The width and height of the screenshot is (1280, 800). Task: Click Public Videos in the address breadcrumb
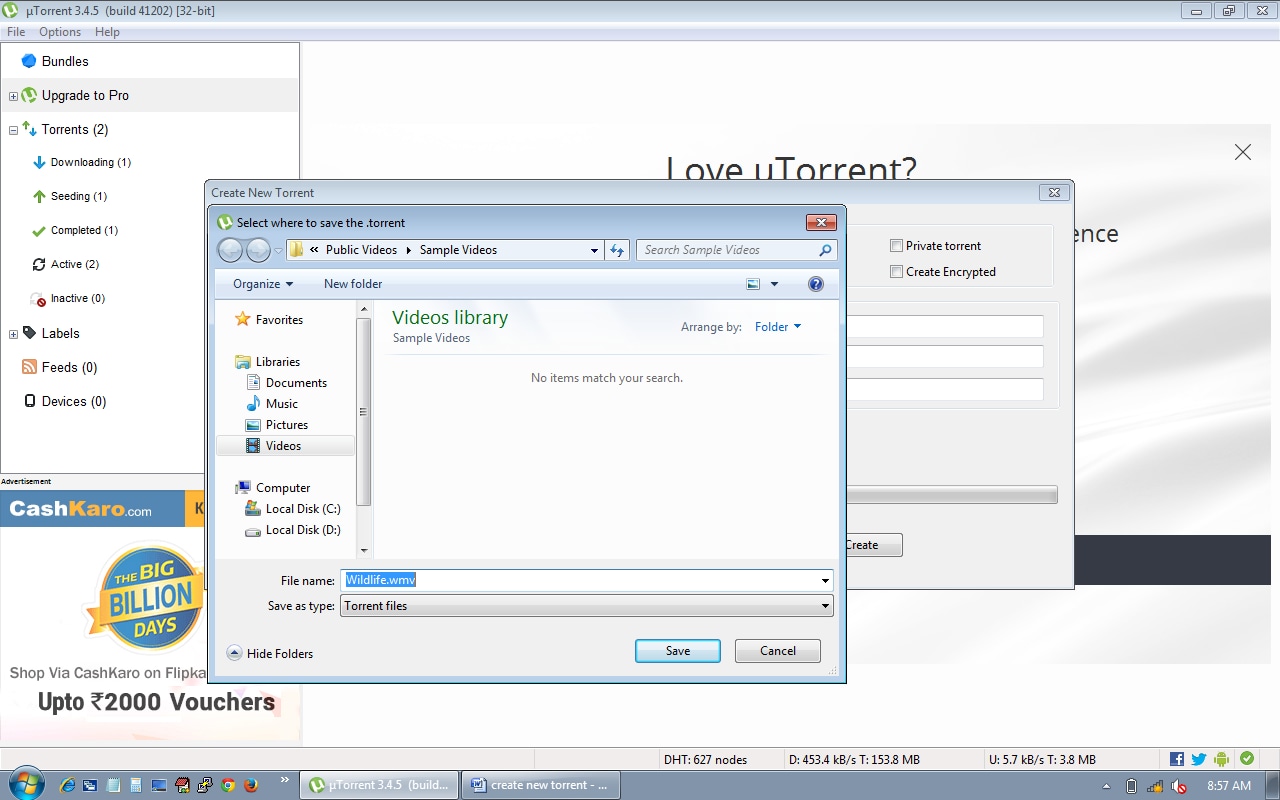(361, 250)
